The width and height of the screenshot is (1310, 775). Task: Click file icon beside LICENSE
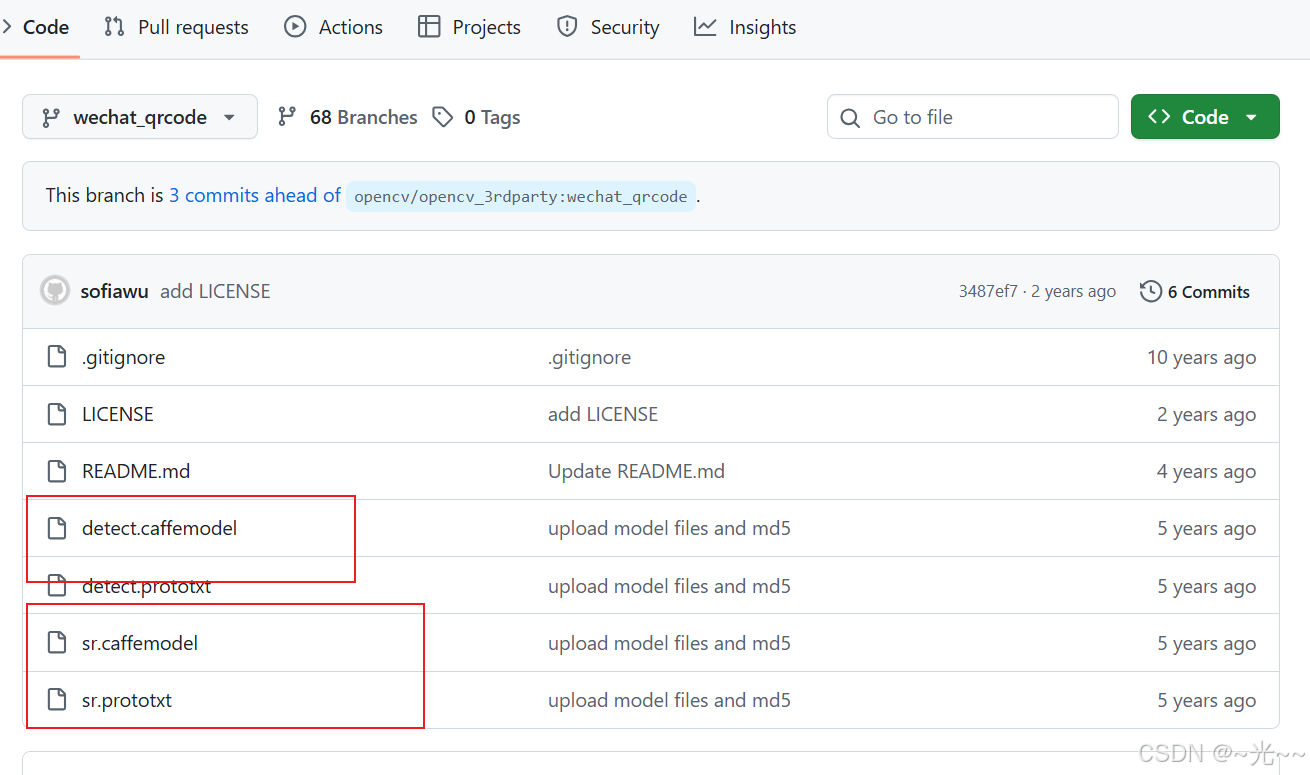click(x=57, y=414)
